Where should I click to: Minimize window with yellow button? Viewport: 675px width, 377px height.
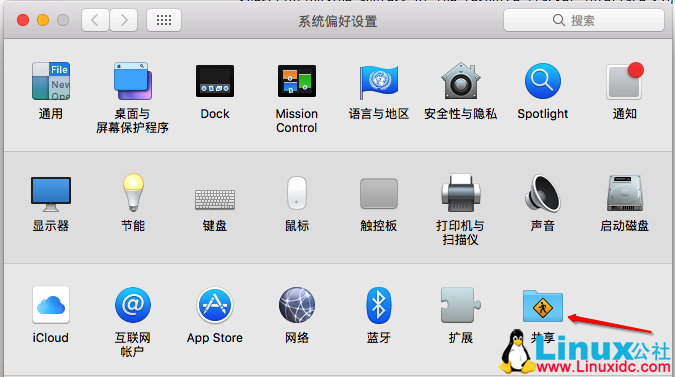point(43,20)
